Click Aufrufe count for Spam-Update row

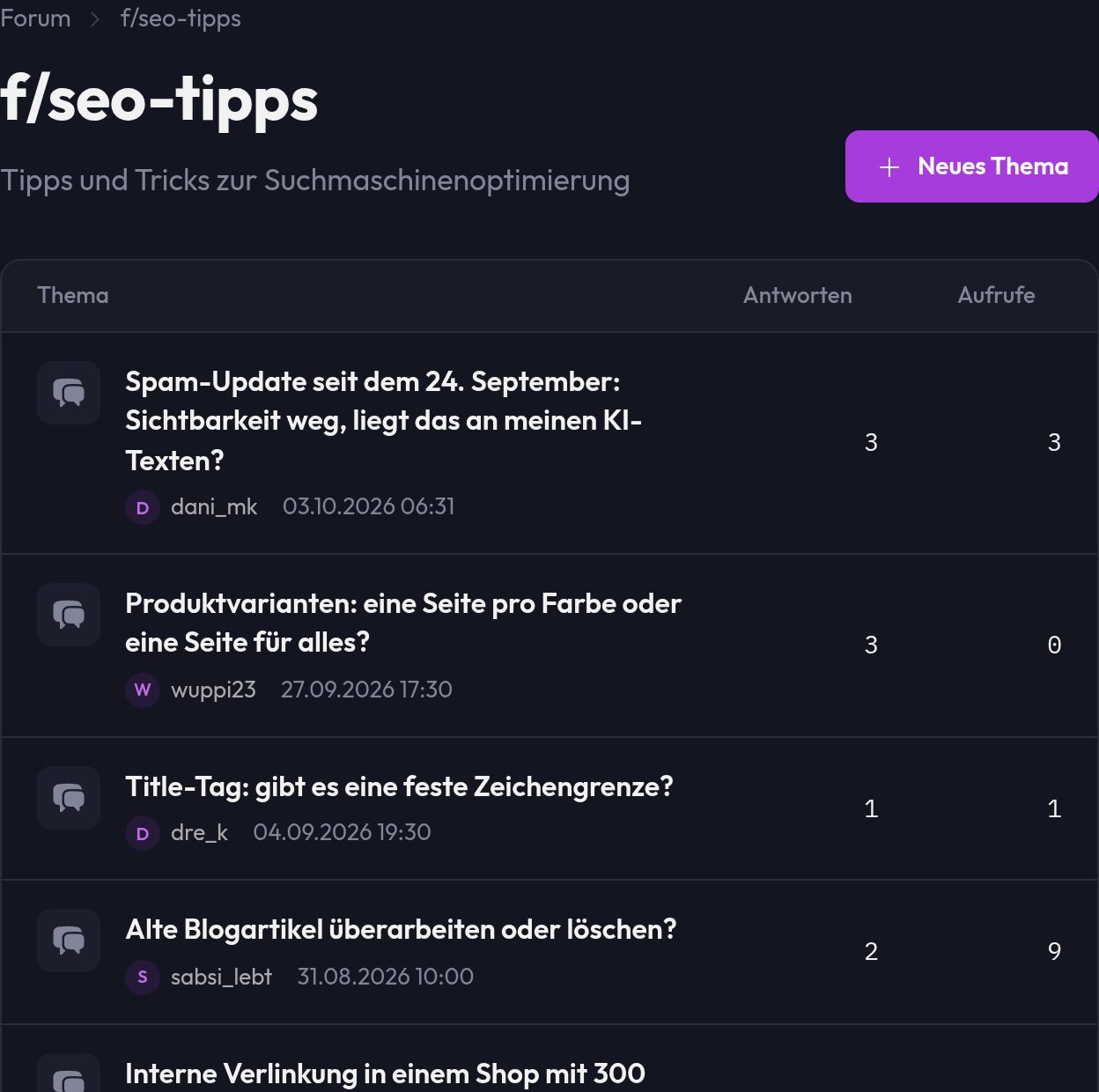[1054, 442]
